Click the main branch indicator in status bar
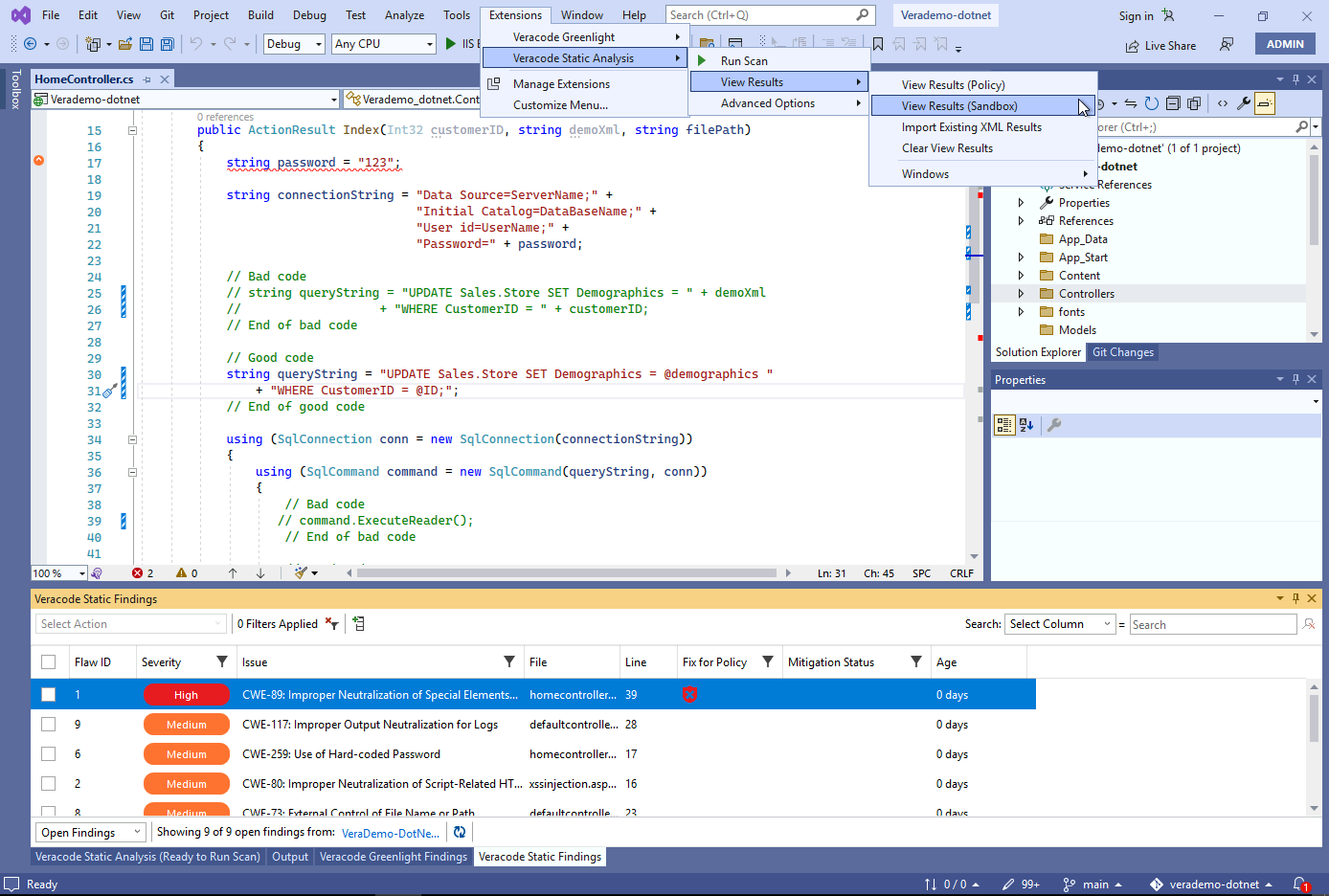 pyautogui.click(x=1092, y=885)
